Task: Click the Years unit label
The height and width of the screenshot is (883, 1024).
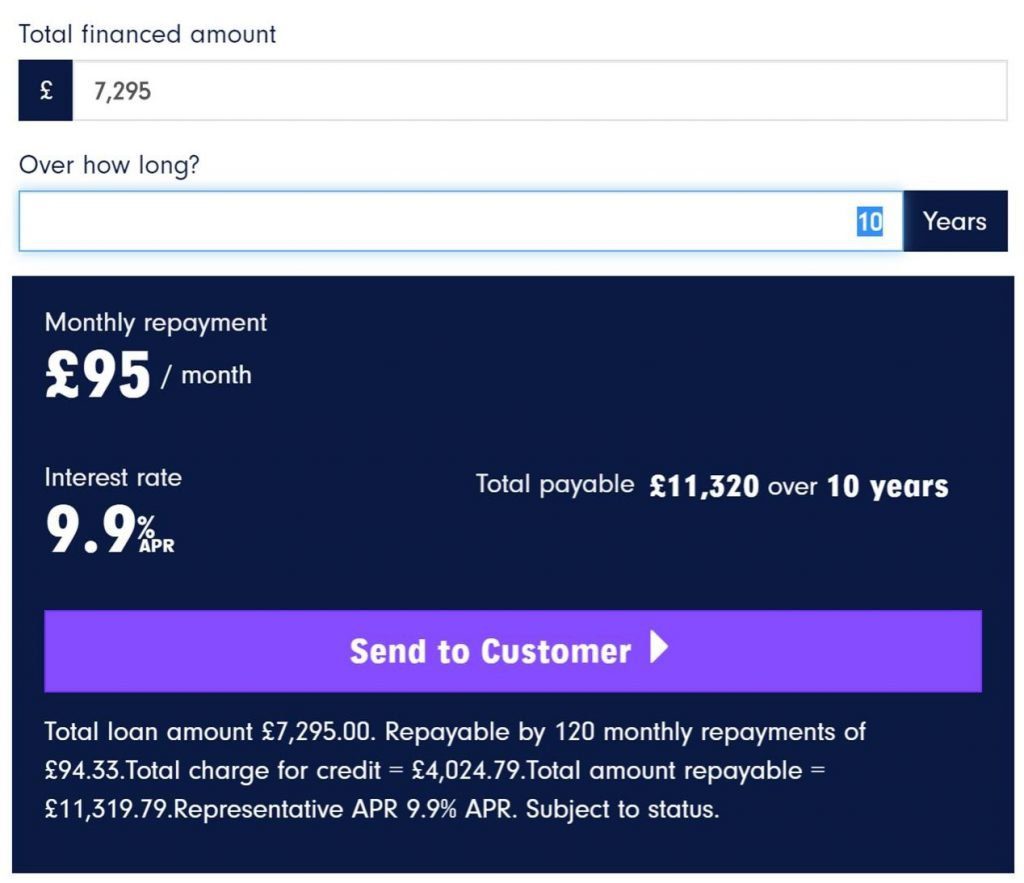Action: pos(955,221)
